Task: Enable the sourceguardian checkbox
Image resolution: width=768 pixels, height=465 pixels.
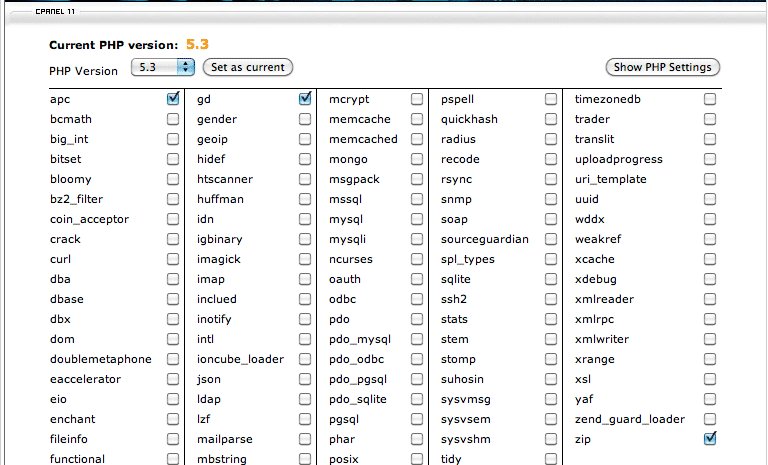Action: (551, 239)
